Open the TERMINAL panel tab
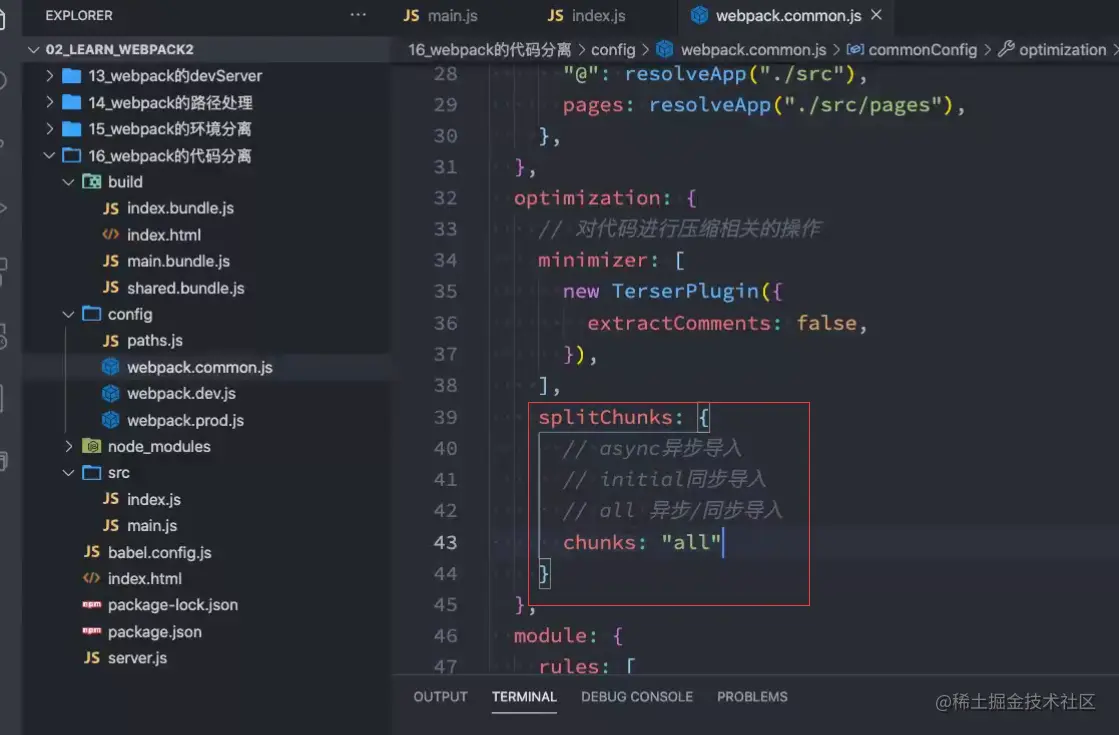Screen dimensions: 1119x735 tap(524, 696)
